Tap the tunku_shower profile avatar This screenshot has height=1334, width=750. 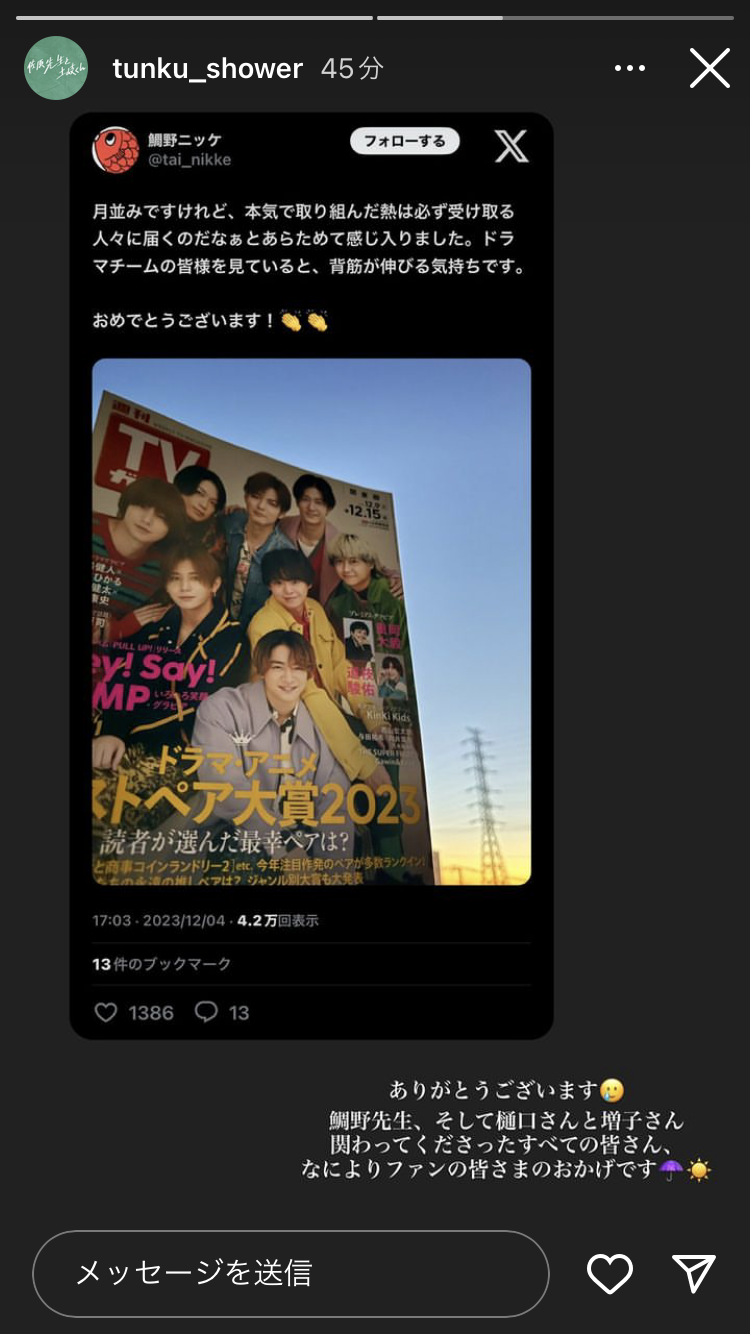[56, 68]
